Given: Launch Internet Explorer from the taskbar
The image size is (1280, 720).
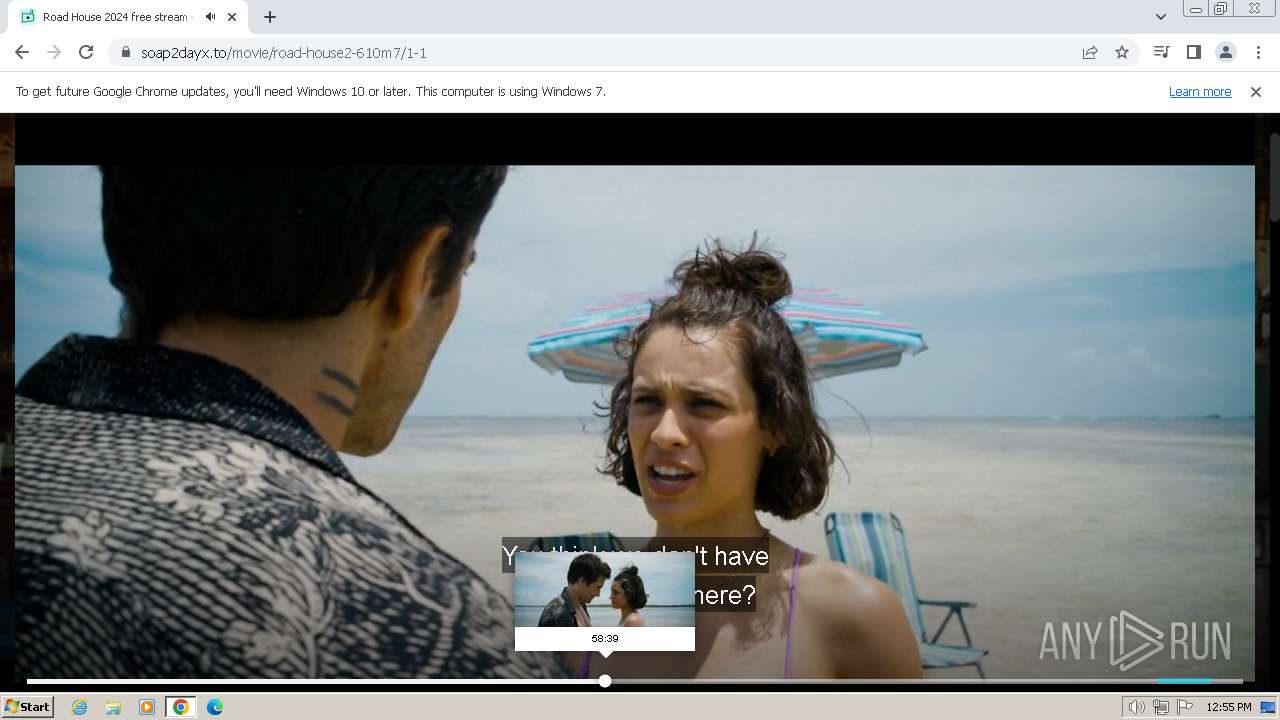Looking at the screenshot, I should point(79,707).
